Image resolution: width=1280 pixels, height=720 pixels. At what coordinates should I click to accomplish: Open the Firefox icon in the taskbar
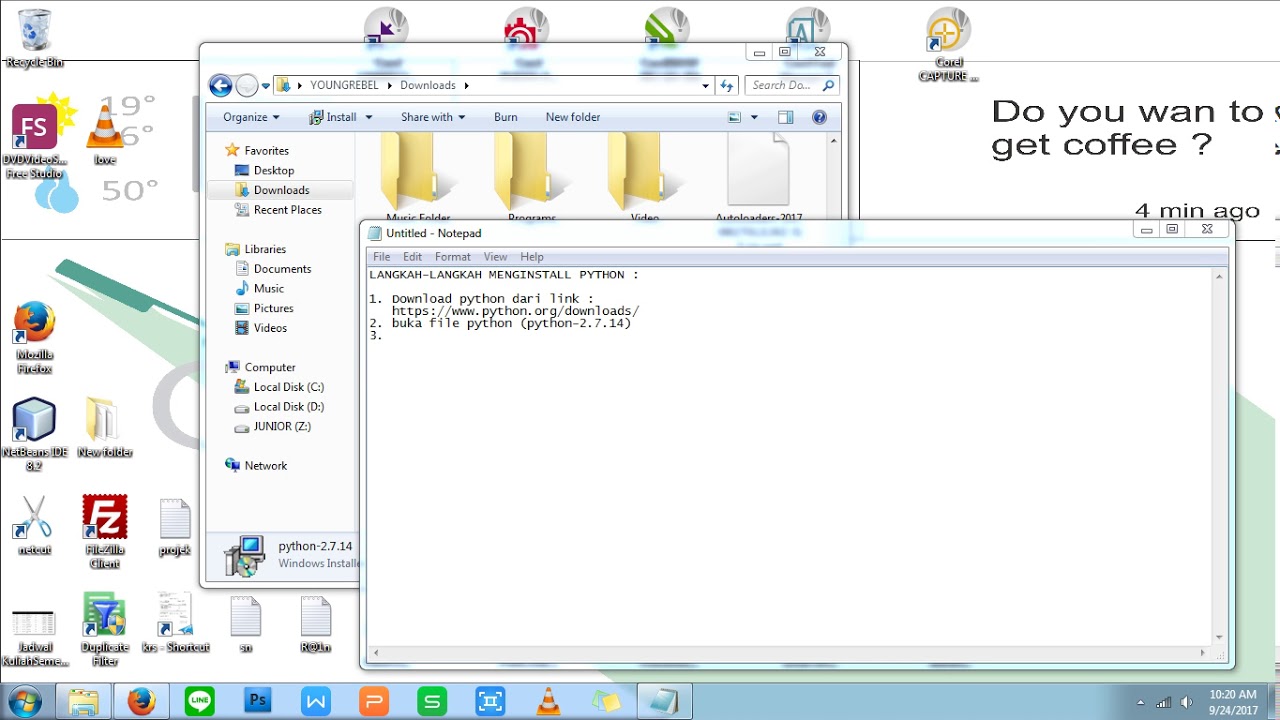tap(142, 701)
